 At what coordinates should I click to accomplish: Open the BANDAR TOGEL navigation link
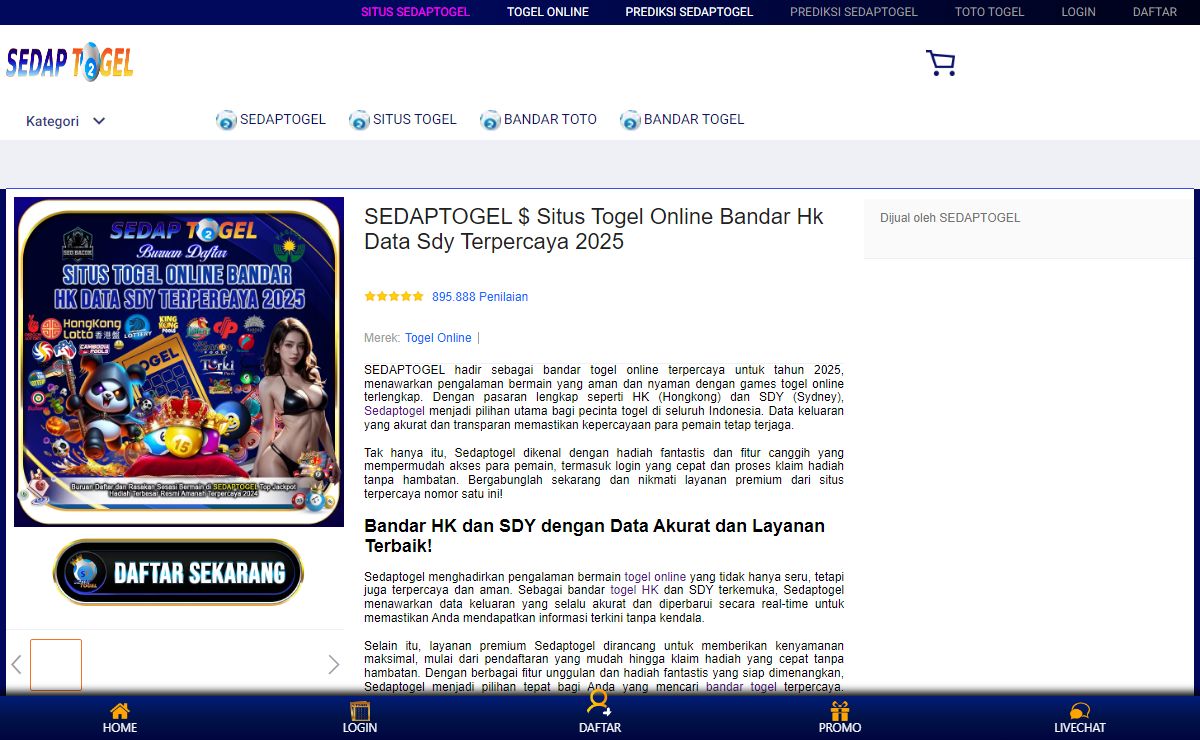click(x=694, y=119)
